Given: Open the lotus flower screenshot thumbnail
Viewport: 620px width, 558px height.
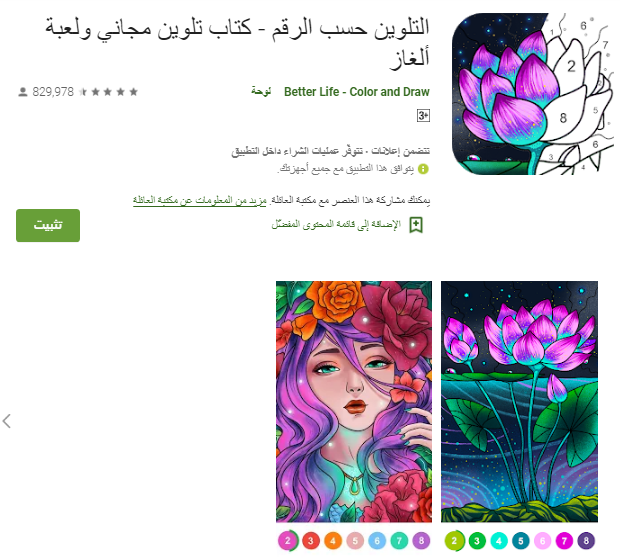Looking at the screenshot, I should 519,401.
